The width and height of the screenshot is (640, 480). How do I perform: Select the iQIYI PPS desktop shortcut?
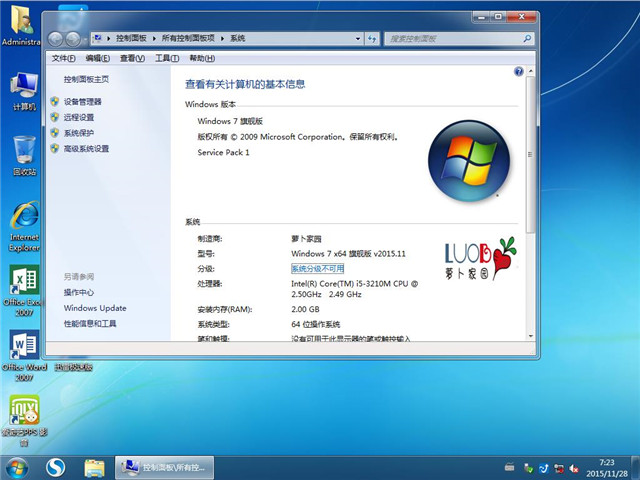[x=24, y=421]
